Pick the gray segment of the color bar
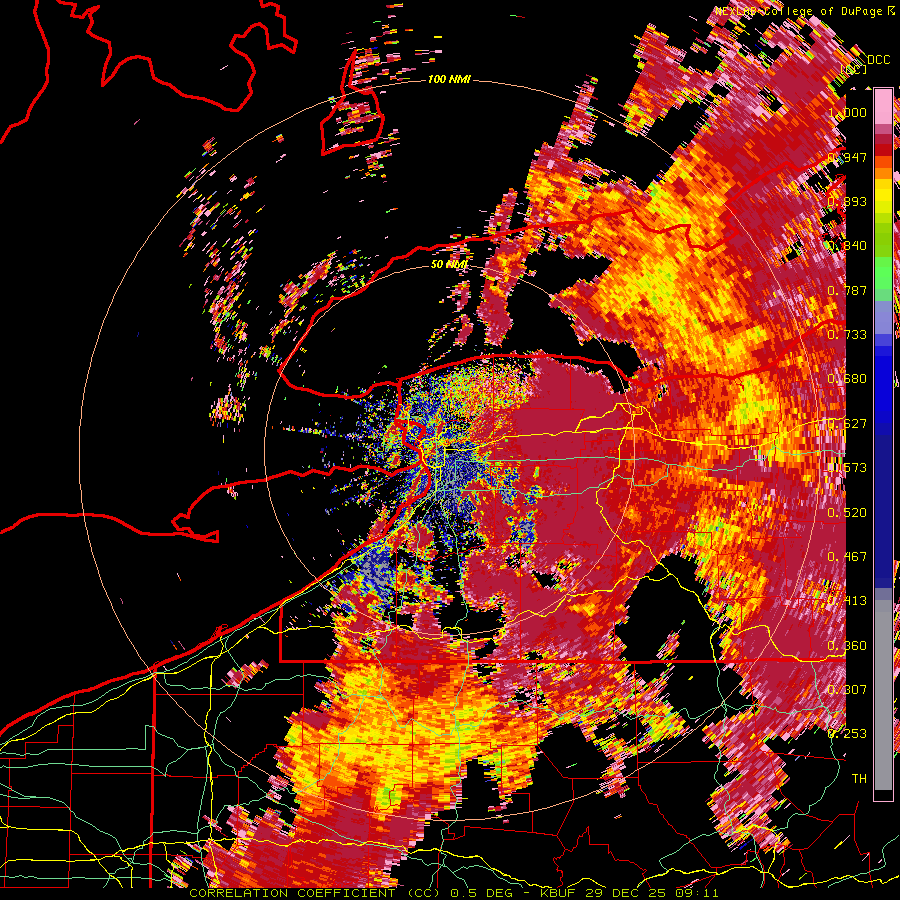The height and width of the screenshot is (900, 900). pos(883,695)
